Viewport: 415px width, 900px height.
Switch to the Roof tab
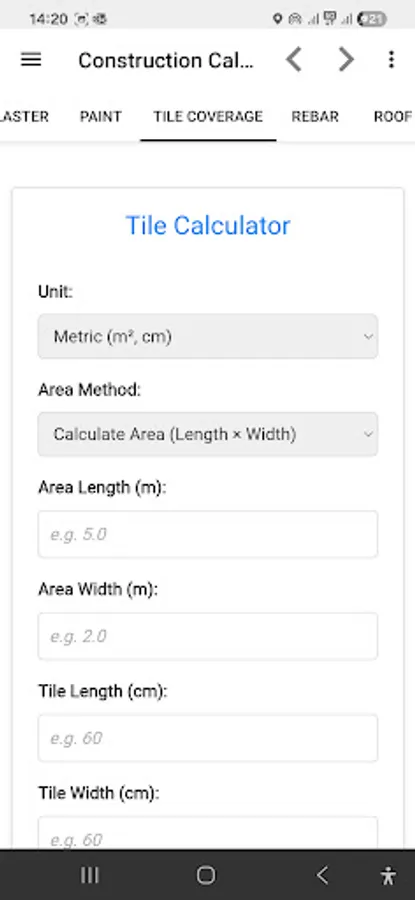393,117
